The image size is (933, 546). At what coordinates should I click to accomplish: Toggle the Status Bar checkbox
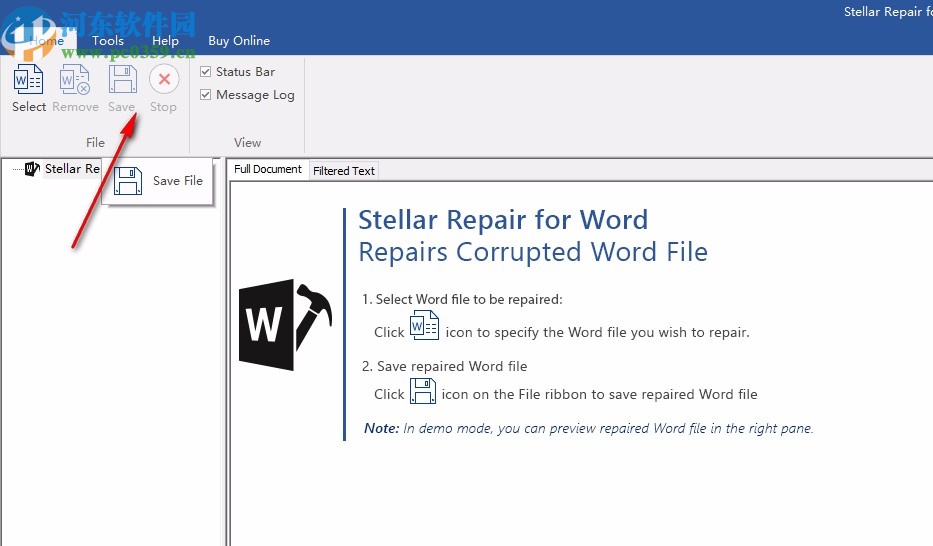pos(206,71)
